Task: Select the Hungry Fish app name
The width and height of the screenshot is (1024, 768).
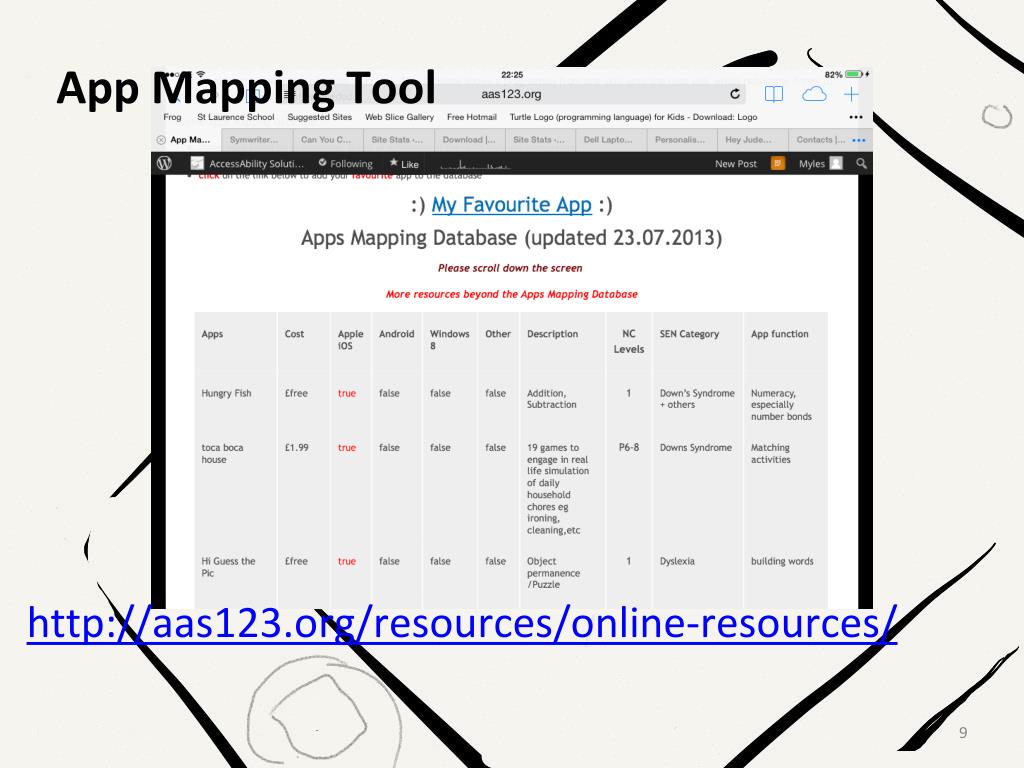Action: pyautogui.click(x=226, y=393)
